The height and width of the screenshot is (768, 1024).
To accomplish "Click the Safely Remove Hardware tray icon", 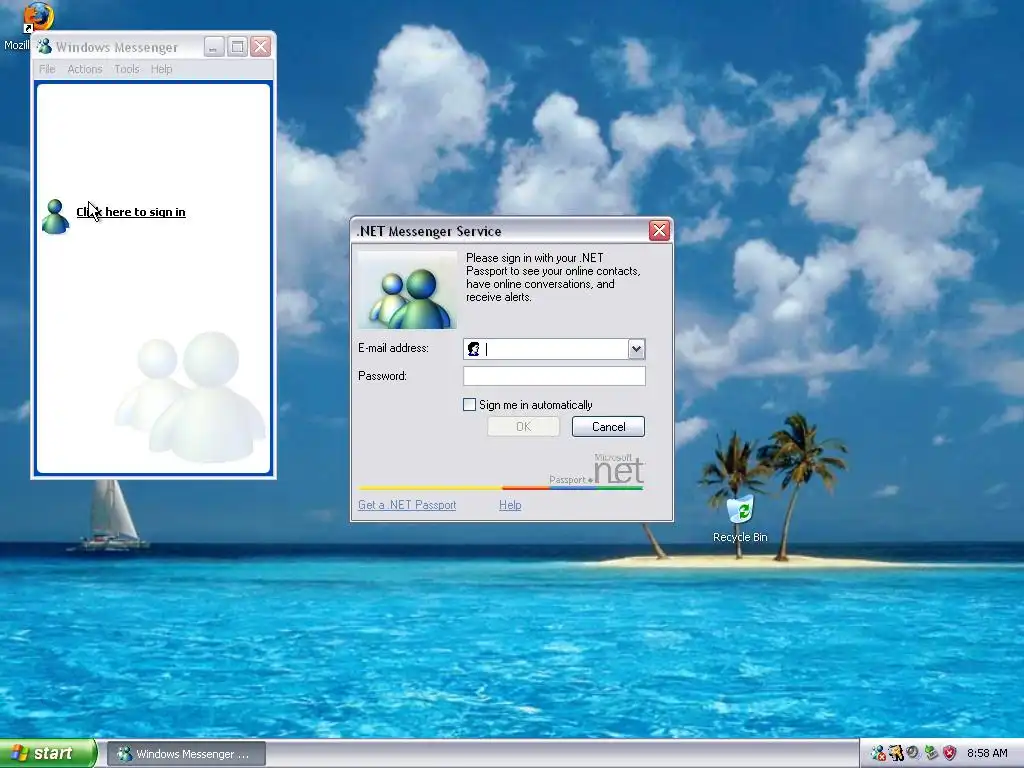I will click(x=931, y=753).
